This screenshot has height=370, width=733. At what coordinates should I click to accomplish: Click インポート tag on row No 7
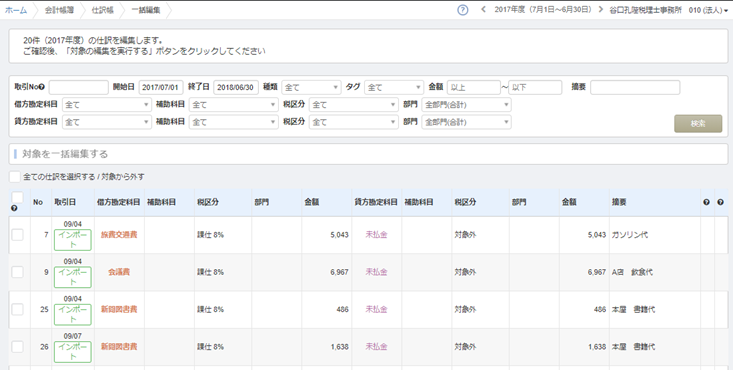(x=72, y=240)
